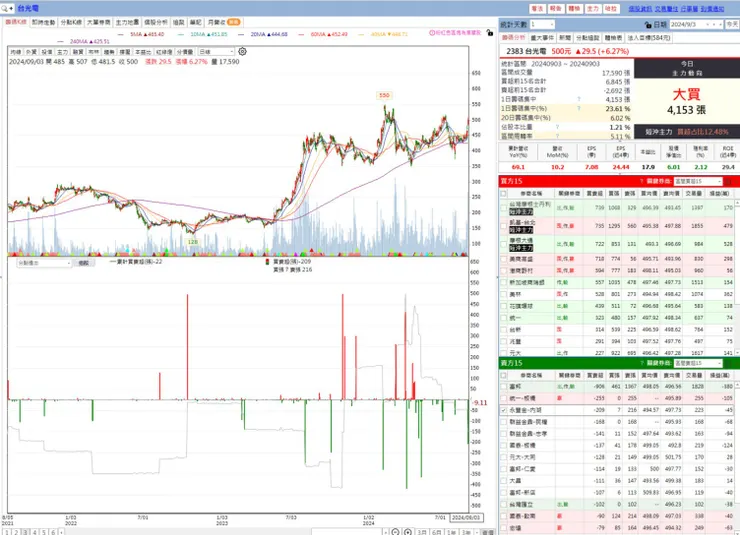Check the 美林 buyer checkbox
This screenshot has height=535, width=740.
pos(504,294)
